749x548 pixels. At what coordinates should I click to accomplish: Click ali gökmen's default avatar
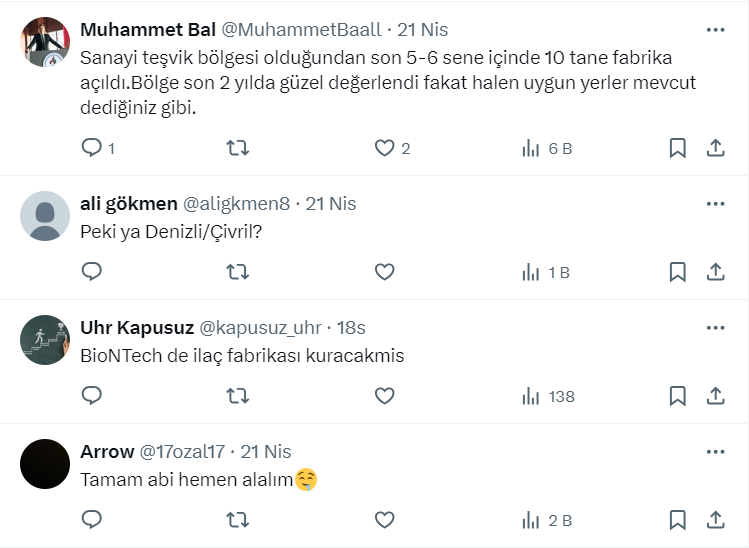coord(45,215)
